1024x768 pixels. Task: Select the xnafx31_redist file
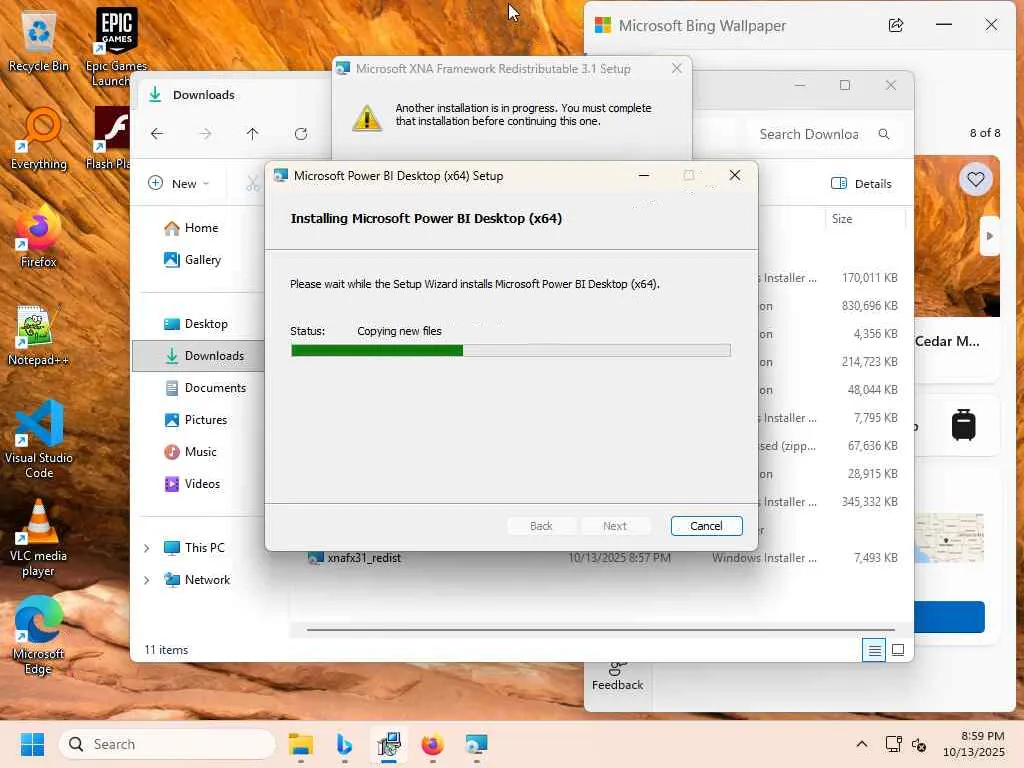pyautogui.click(x=364, y=558)
